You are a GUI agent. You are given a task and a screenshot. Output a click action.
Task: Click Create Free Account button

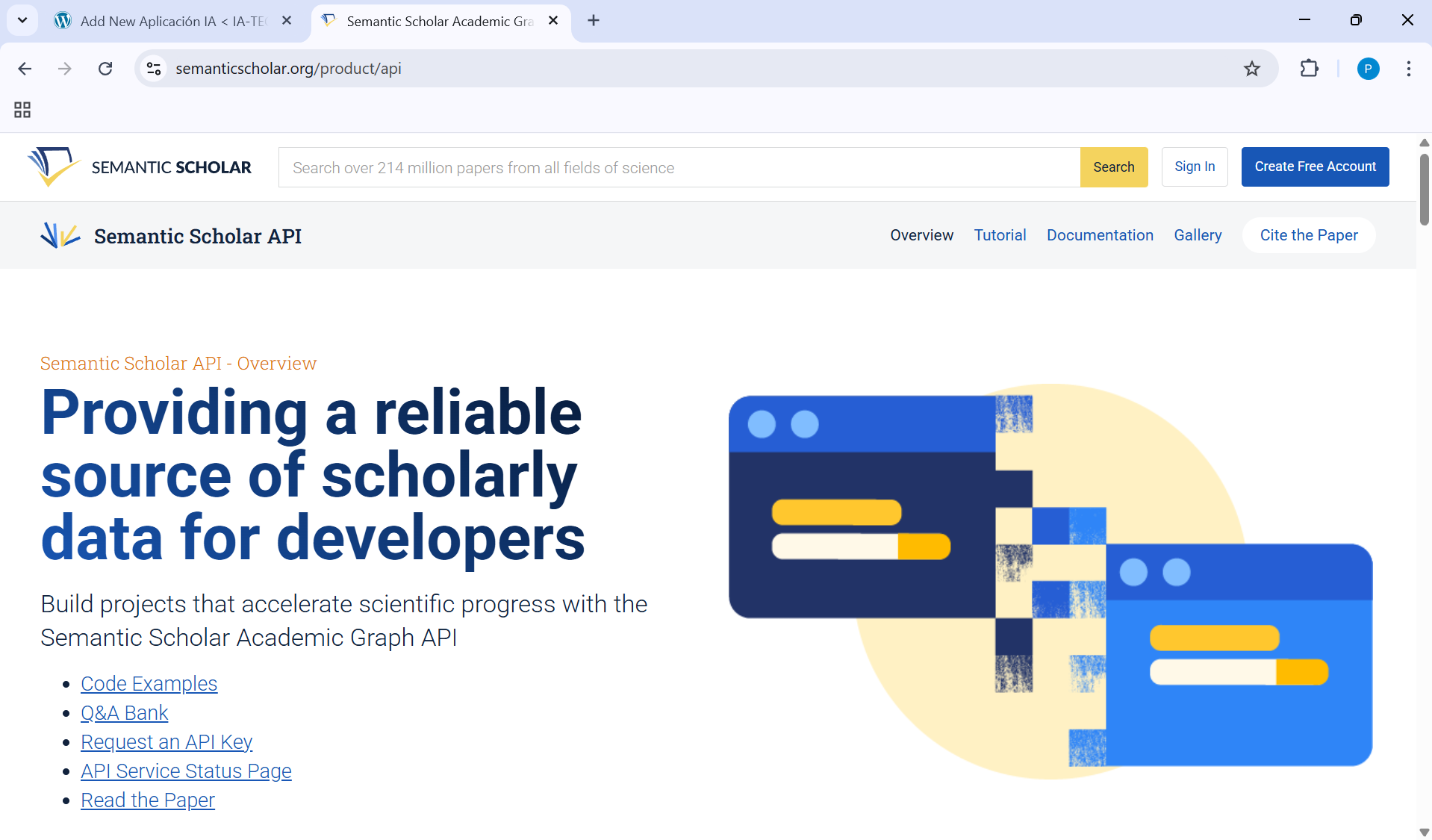pos(1315,167)
